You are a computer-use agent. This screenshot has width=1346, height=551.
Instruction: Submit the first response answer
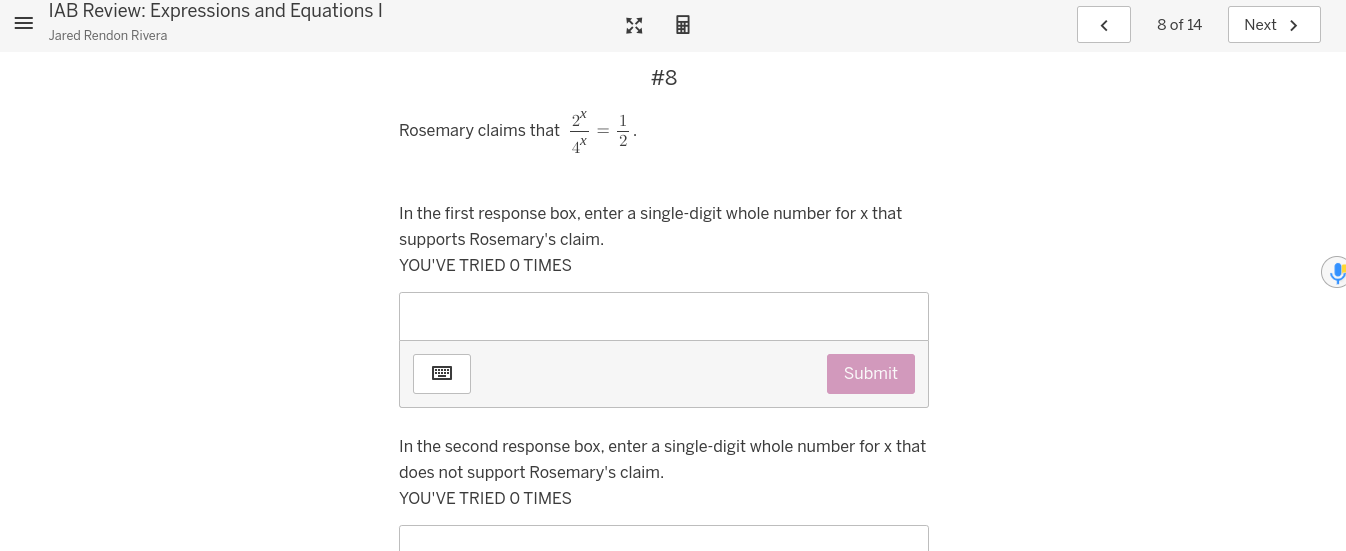click(870, 374)
